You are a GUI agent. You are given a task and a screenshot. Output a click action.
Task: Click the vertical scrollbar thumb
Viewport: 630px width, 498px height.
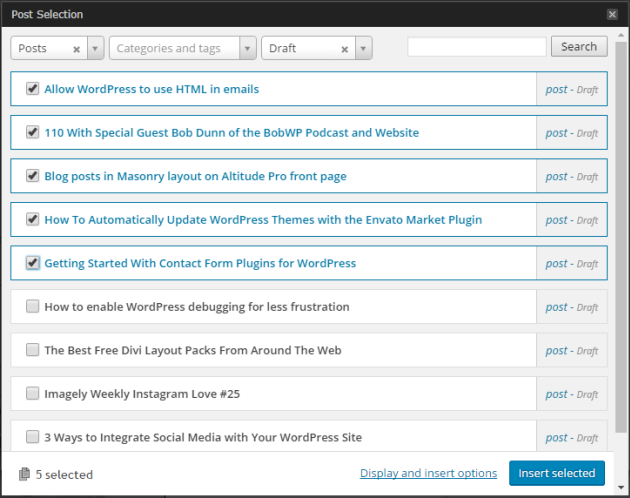(621, 237)
